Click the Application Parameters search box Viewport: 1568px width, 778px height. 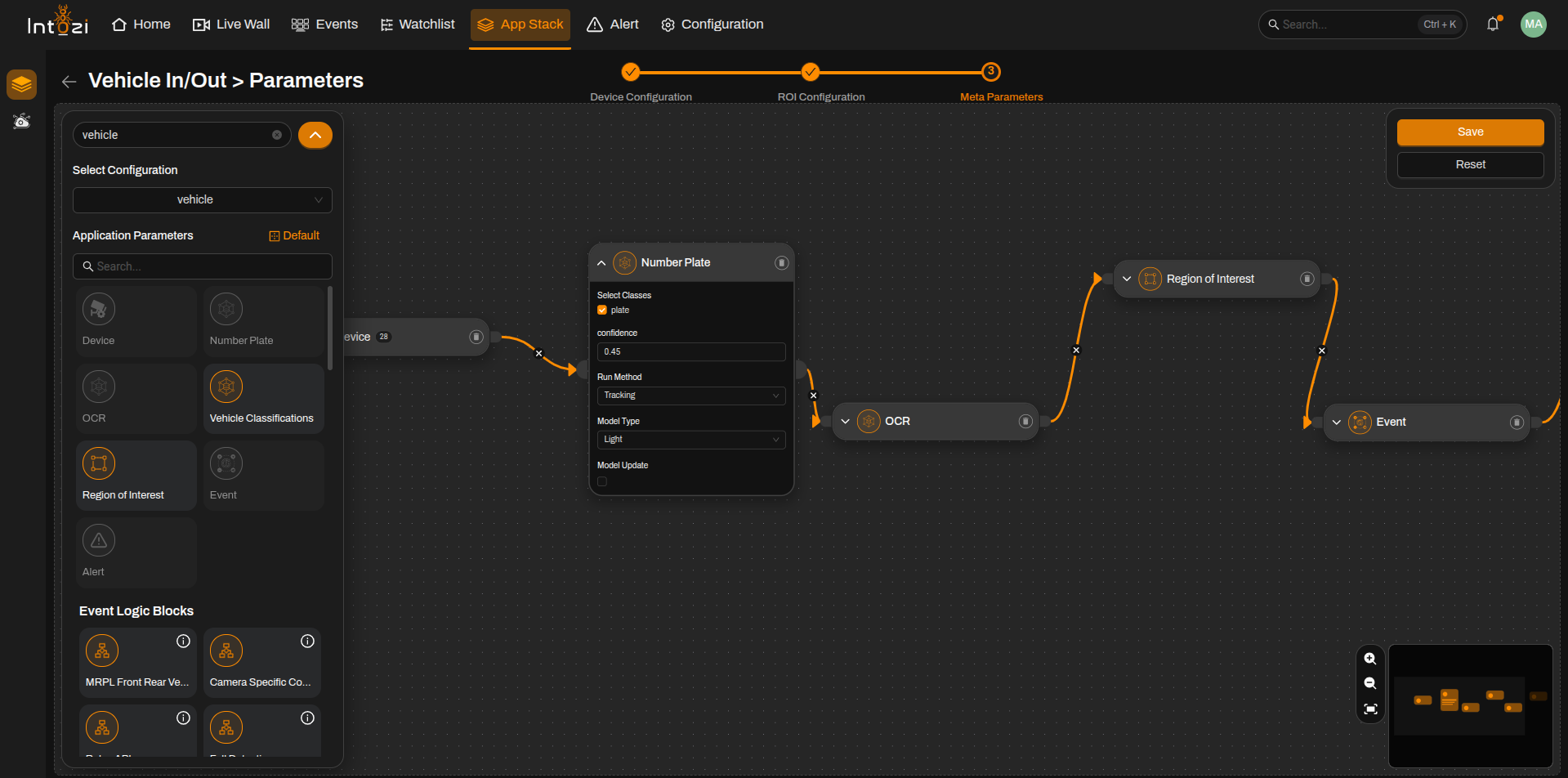tap(203, 266)
